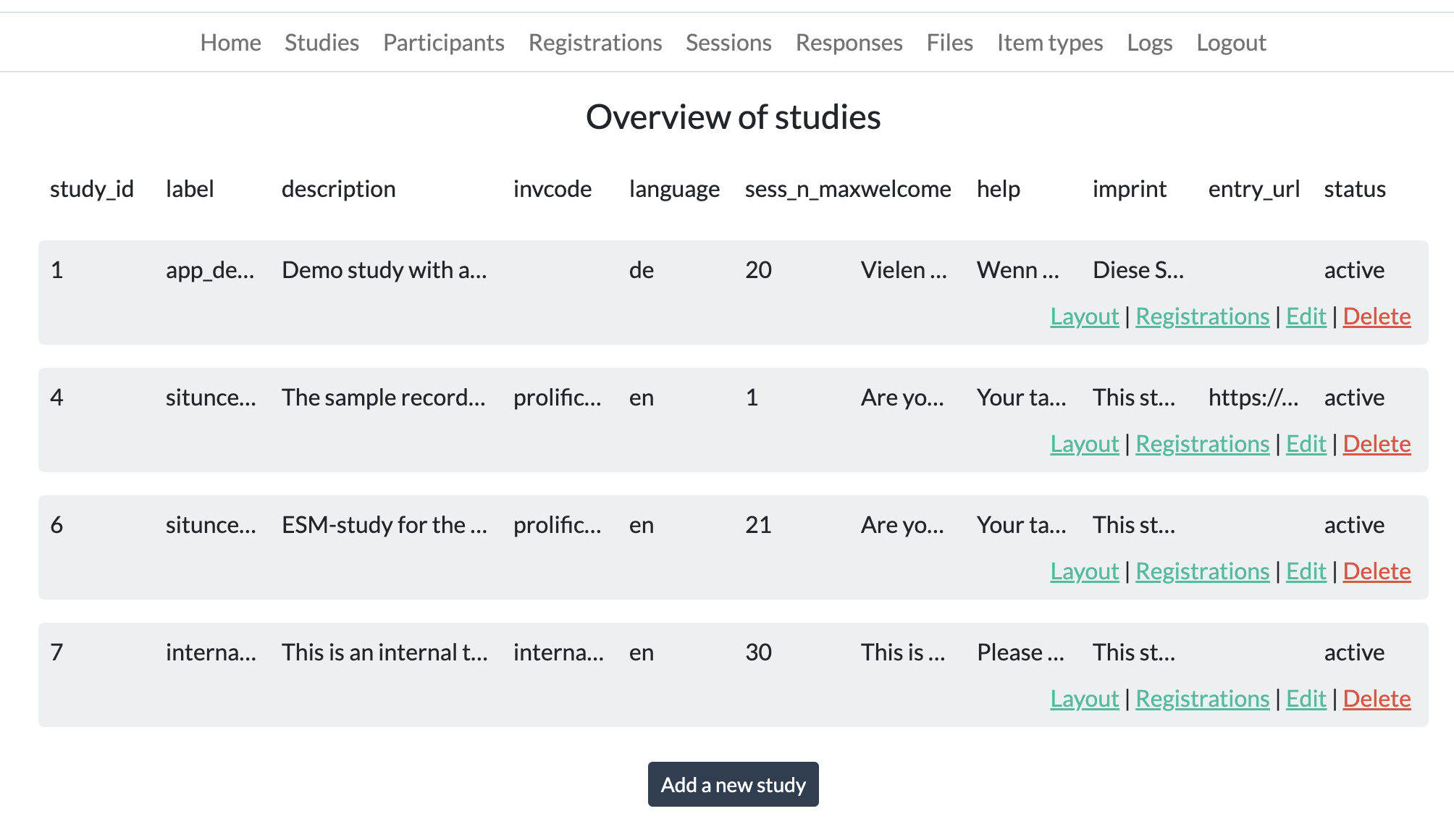
Task: Select the status column header
Action: pos(1355,189)
